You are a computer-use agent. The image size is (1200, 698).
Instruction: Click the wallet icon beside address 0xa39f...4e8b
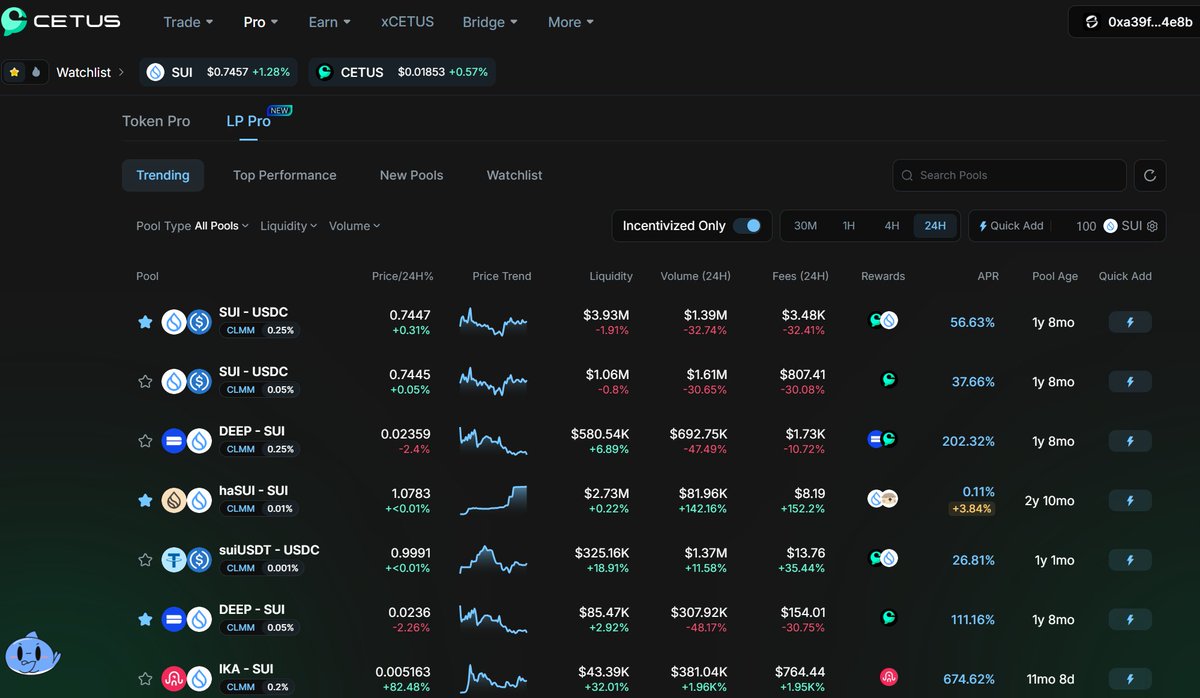click(x=1091, y=22)
